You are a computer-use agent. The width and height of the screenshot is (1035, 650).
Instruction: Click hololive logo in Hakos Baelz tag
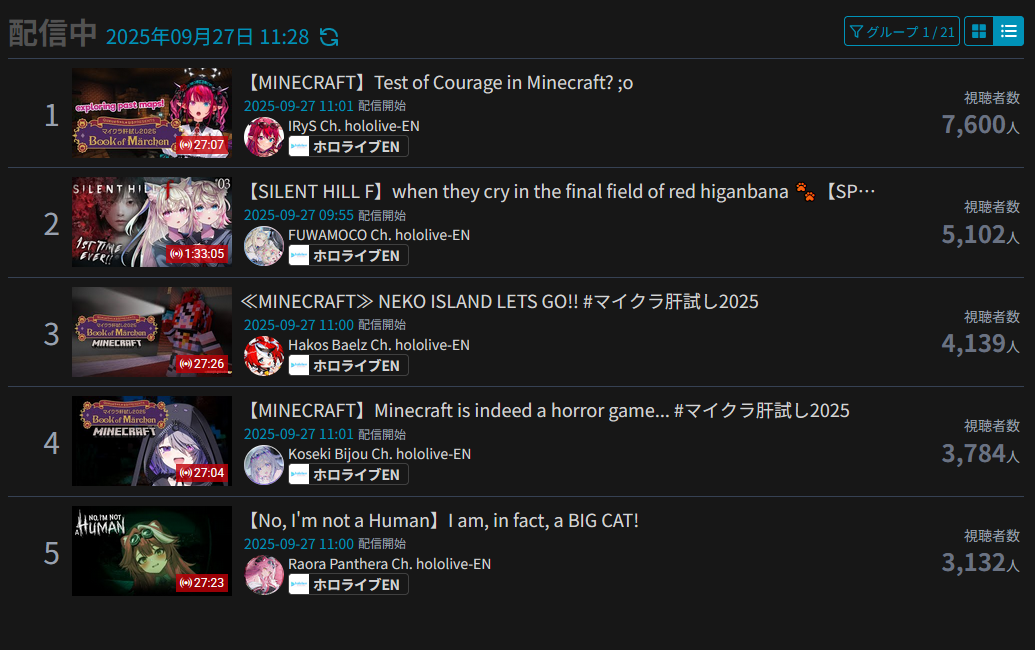[299, 365]
